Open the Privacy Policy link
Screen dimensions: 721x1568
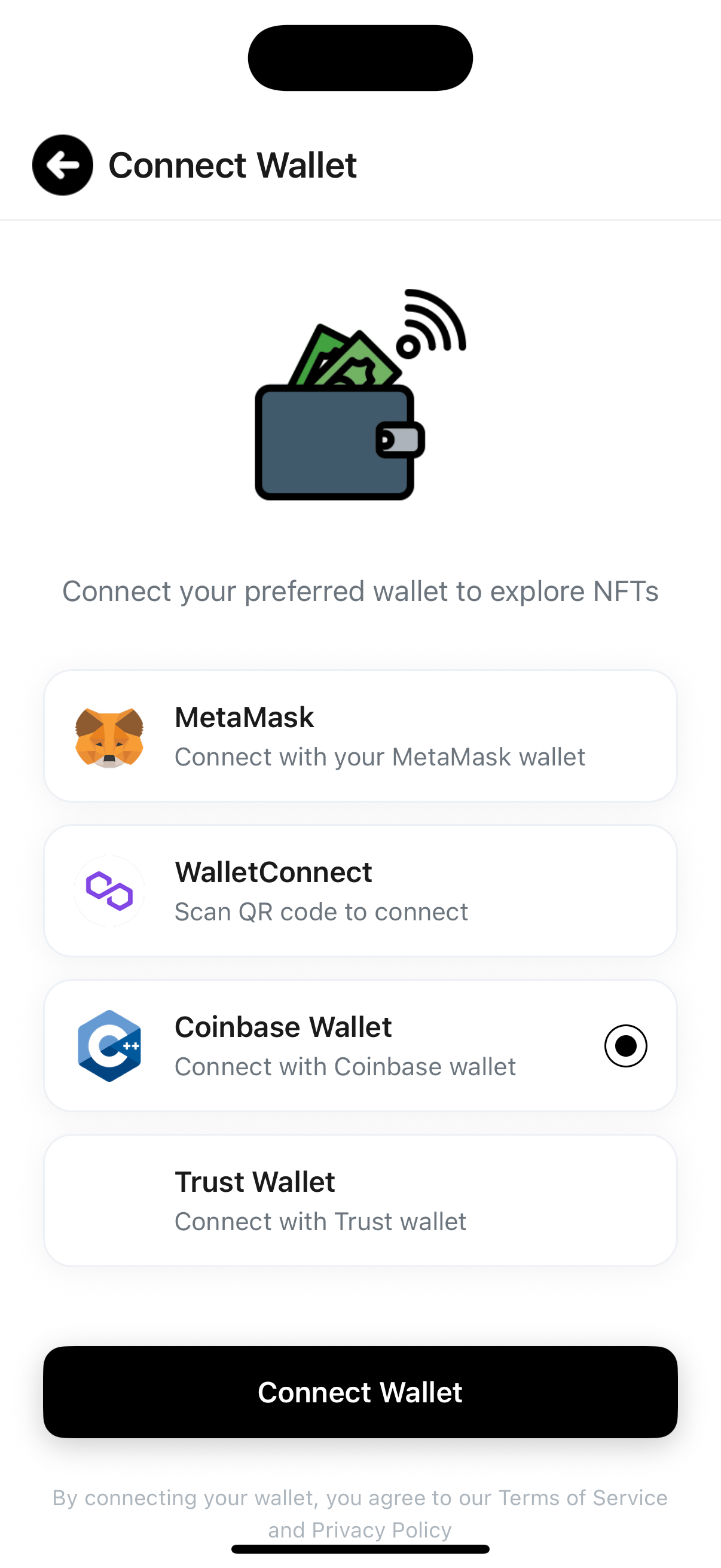[381, 1529]
